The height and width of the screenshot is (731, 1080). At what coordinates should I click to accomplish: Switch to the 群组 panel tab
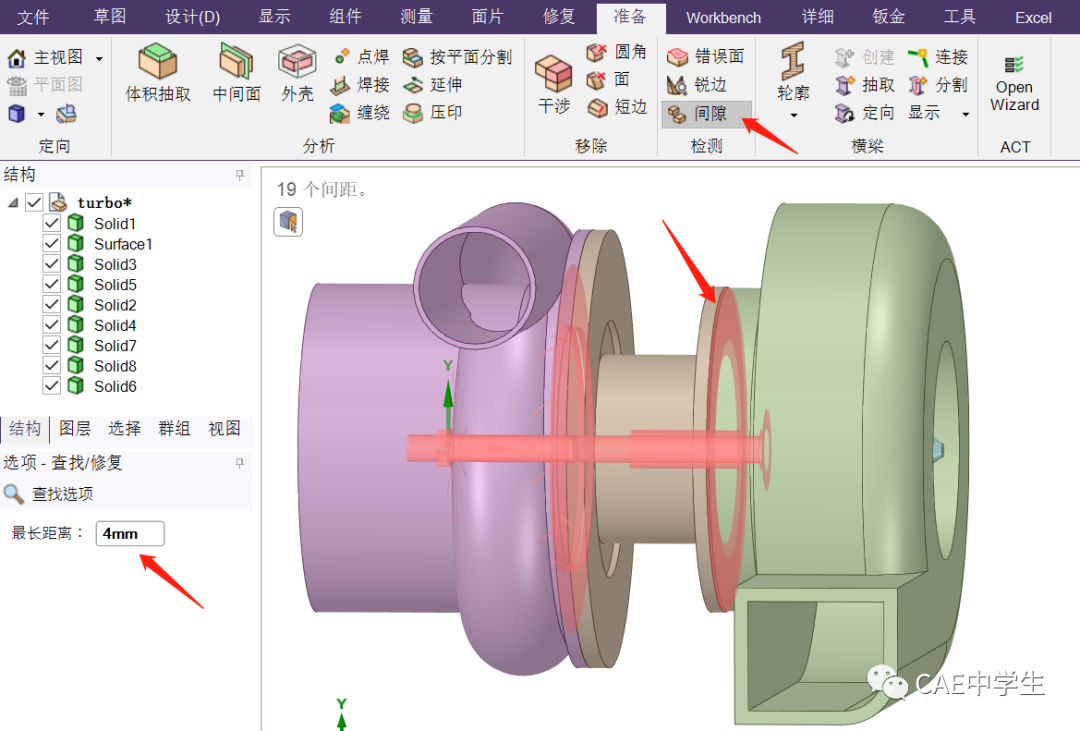174,429
